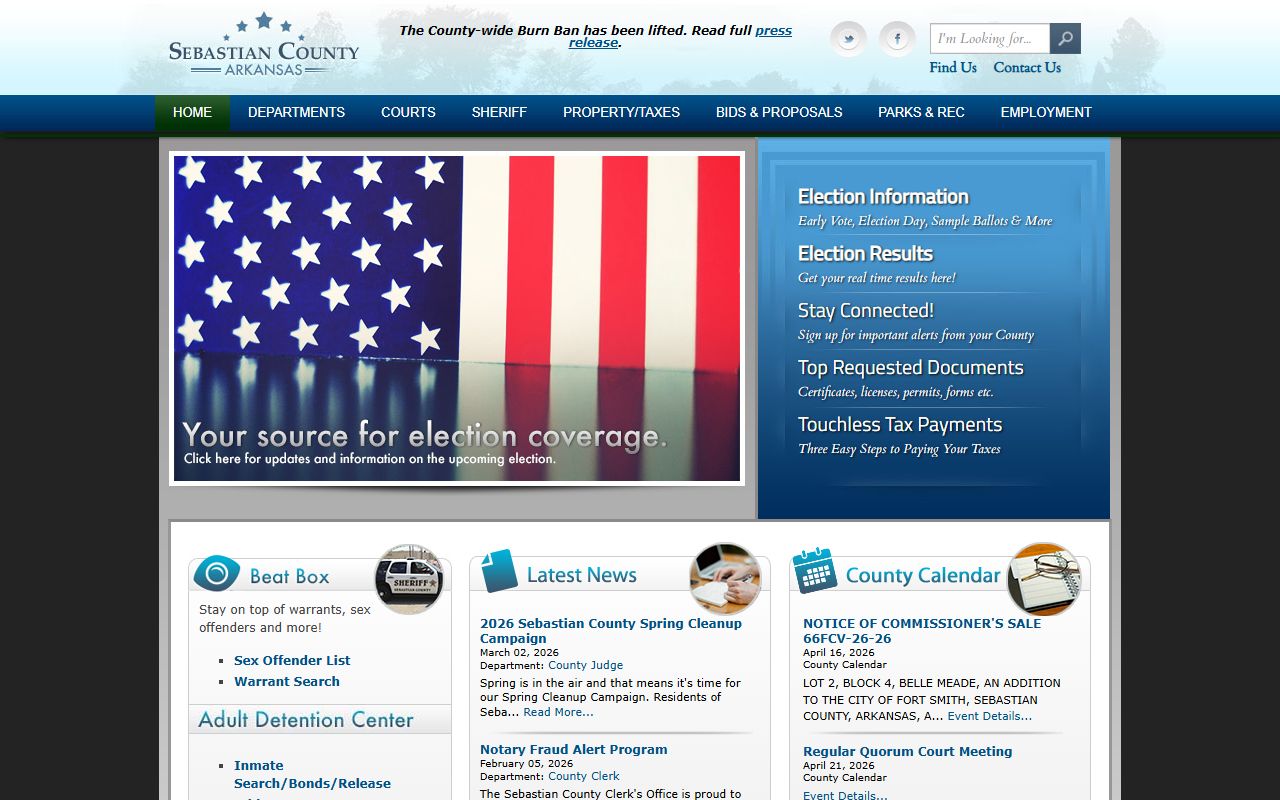Click the Sebastian County Arkansas logo
The image size is (1280, 800).
coord(264,46)
